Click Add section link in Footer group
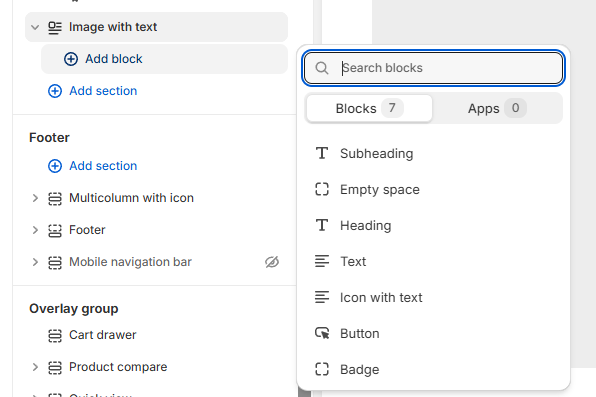Image resolution: width=596 pixels, height=397 pixels. tap(103, 166)
